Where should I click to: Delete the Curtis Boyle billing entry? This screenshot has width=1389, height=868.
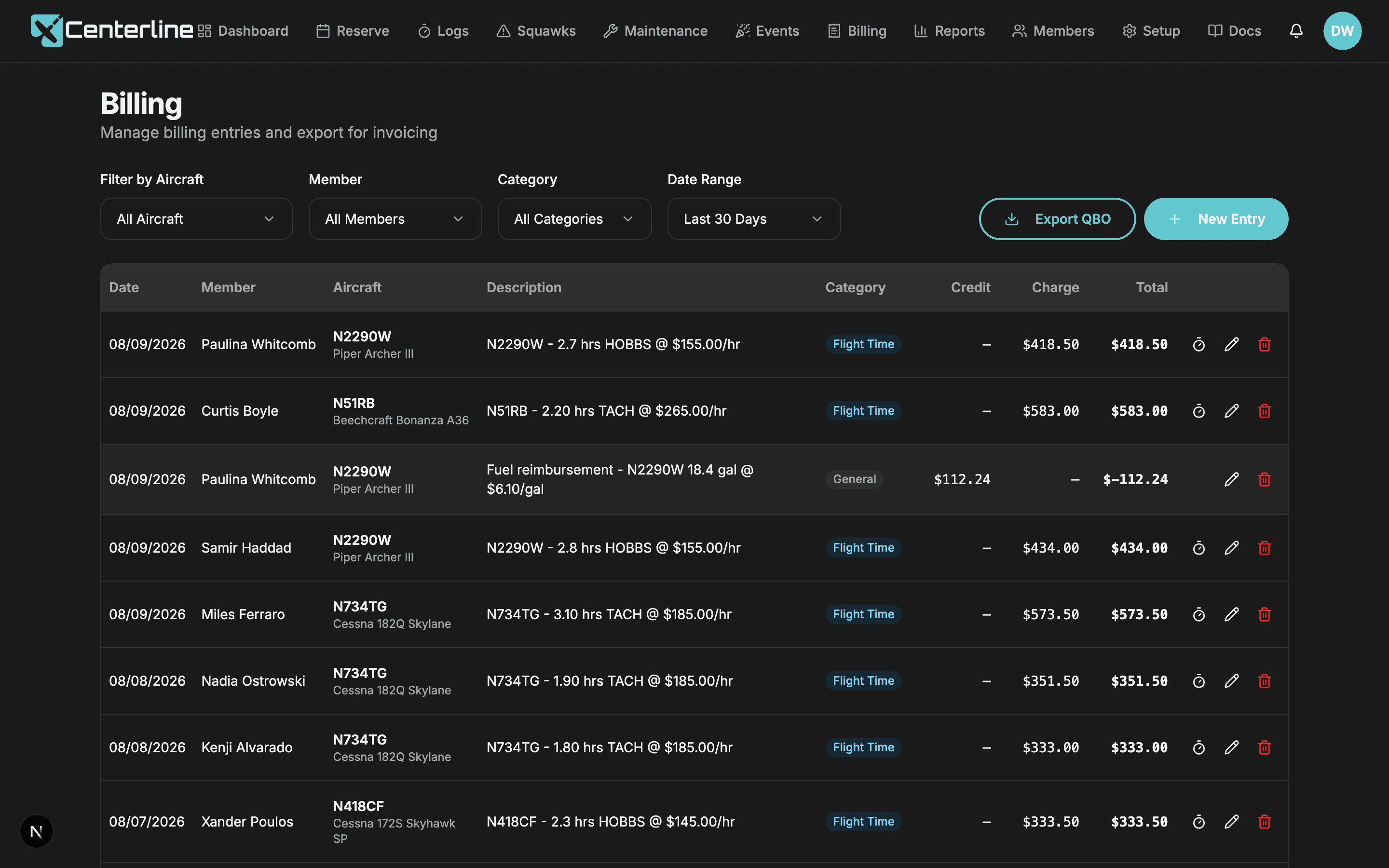click(x=1265, y=411)
